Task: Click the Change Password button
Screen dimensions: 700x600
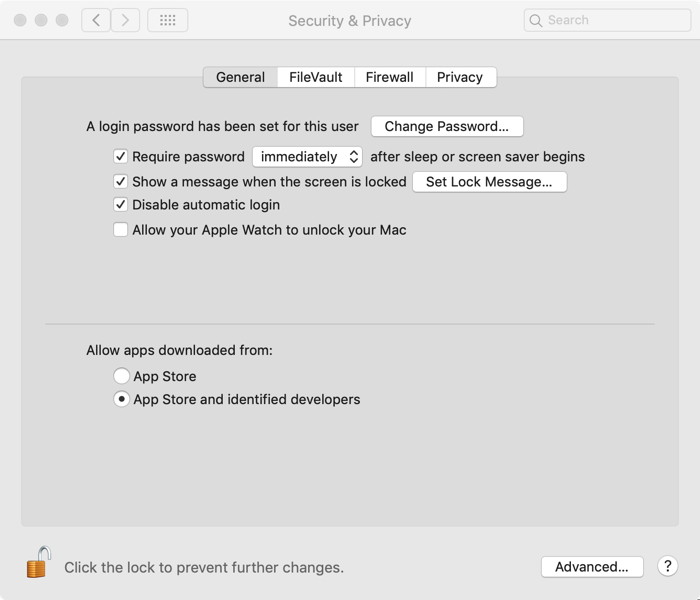Action: [447, 127]
